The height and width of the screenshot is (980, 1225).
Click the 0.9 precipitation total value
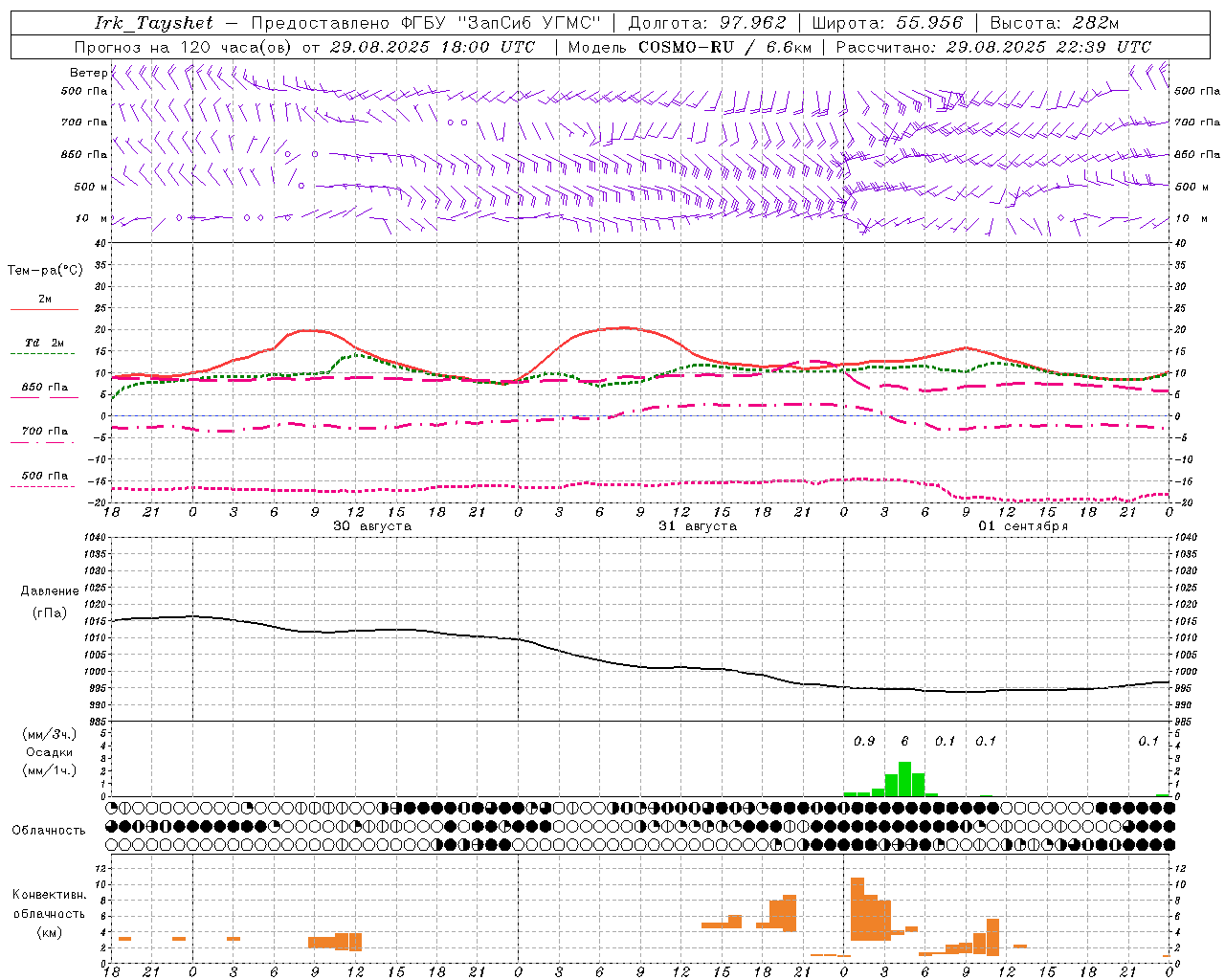coord(864,741)
